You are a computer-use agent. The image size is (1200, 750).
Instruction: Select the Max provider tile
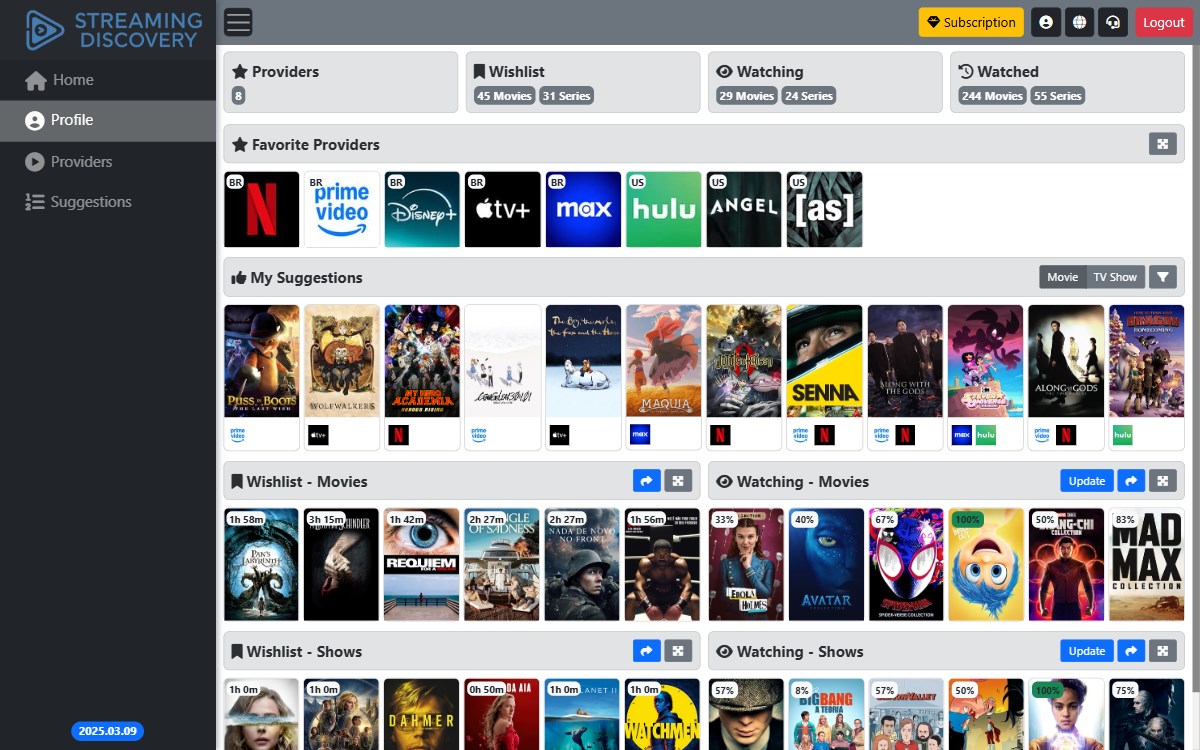(x=583, y=209)
